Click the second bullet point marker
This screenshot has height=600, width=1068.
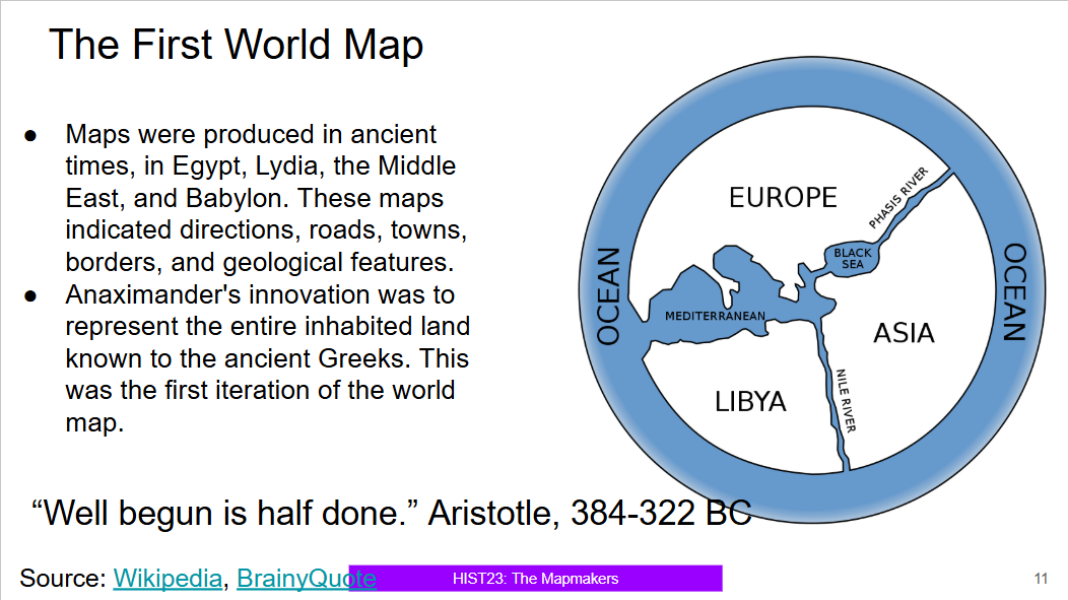(x=31, y=295)
